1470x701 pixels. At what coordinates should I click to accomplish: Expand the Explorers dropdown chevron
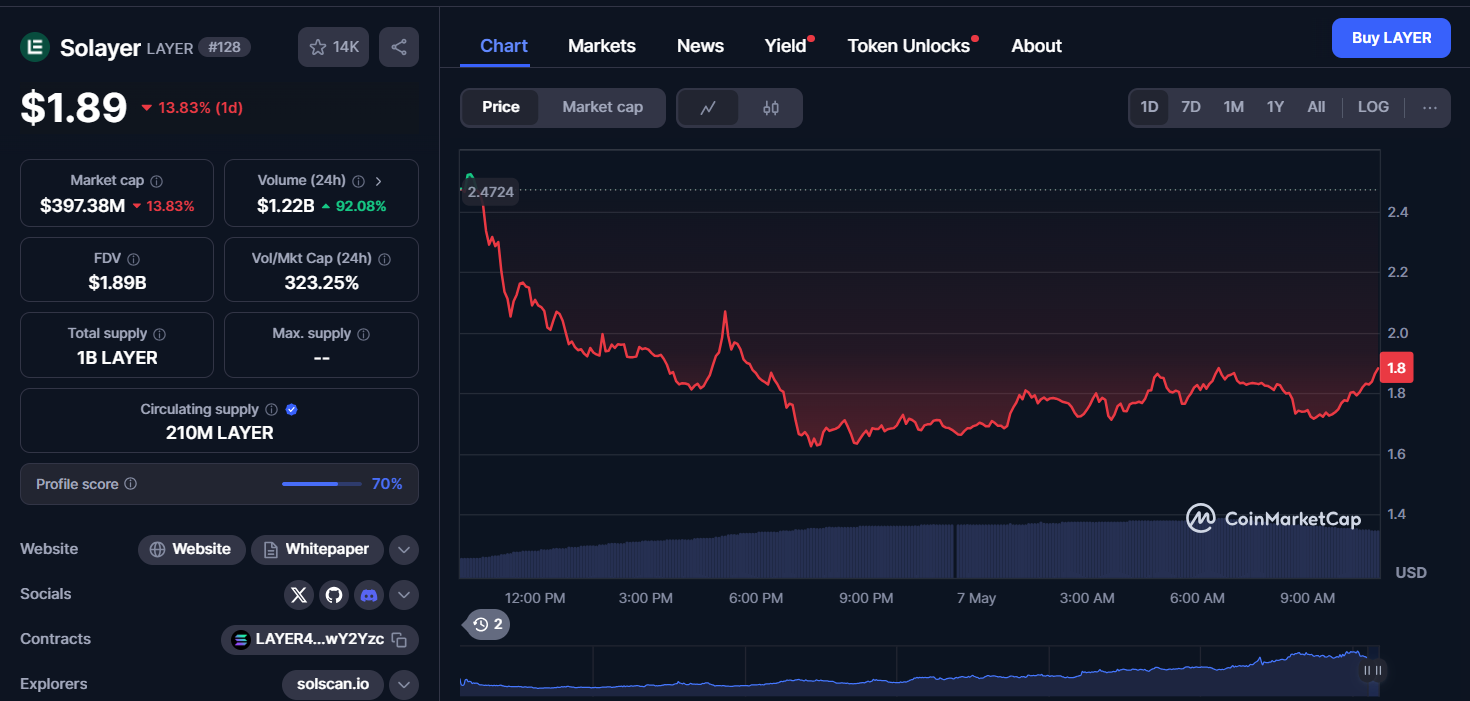pos(403,685)
